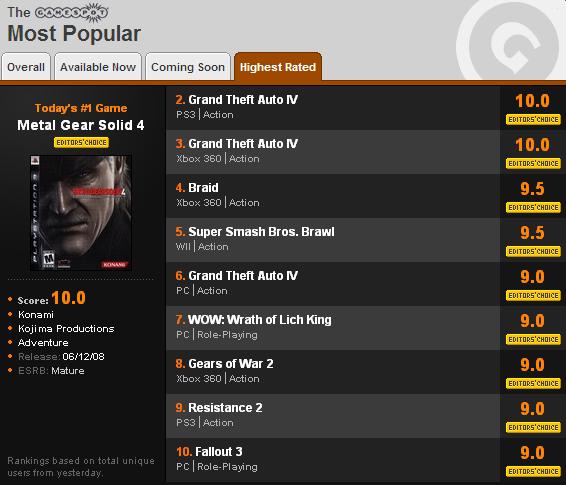Screen dimensions: 566x485
Task: Open Metal Gear Solid 4 title link
Action: pos(81,125)
